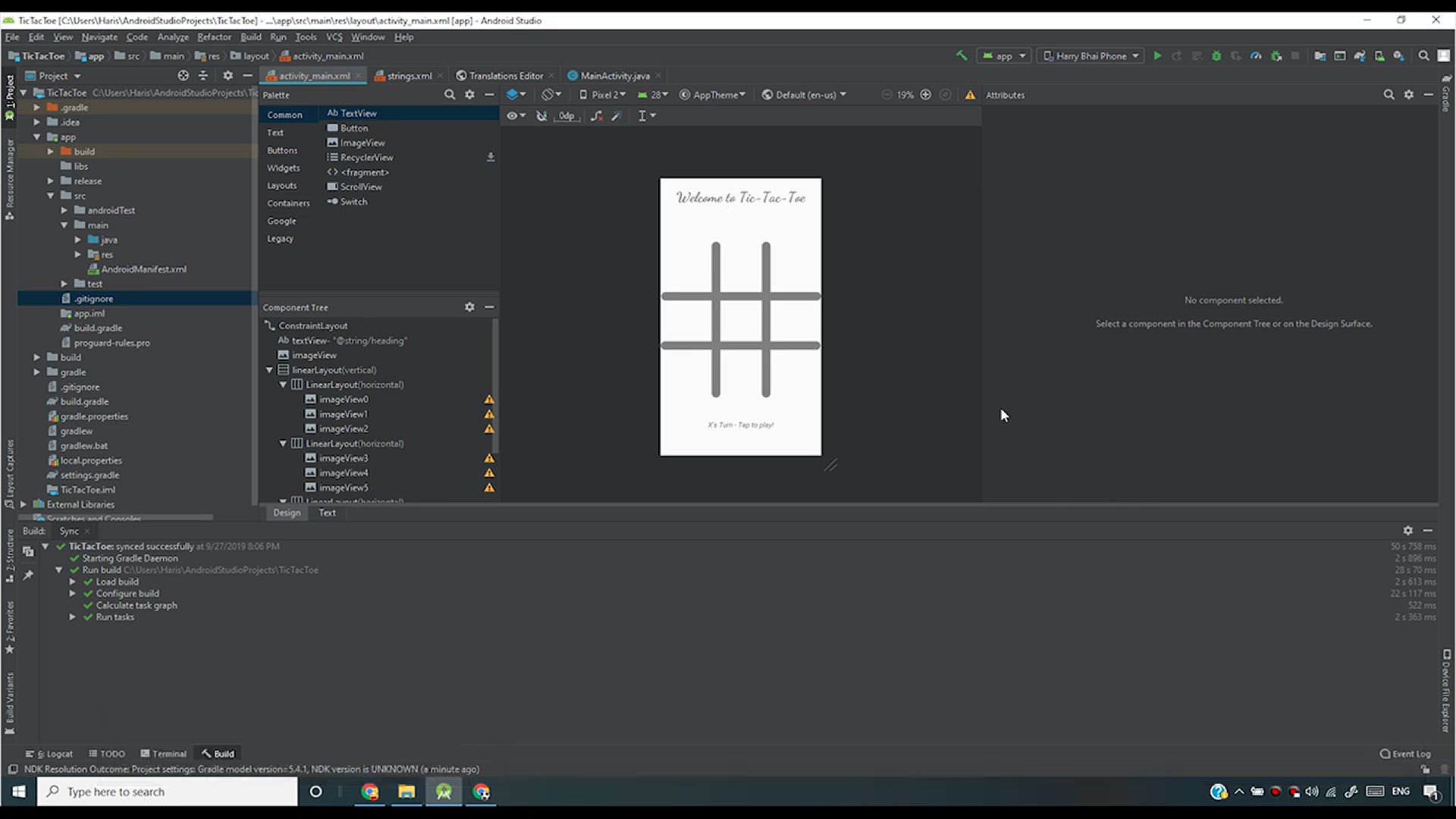This screenshot has height=819, width=1456.
Task: Open the Guidelines tool icon
Action: point(646,116)
